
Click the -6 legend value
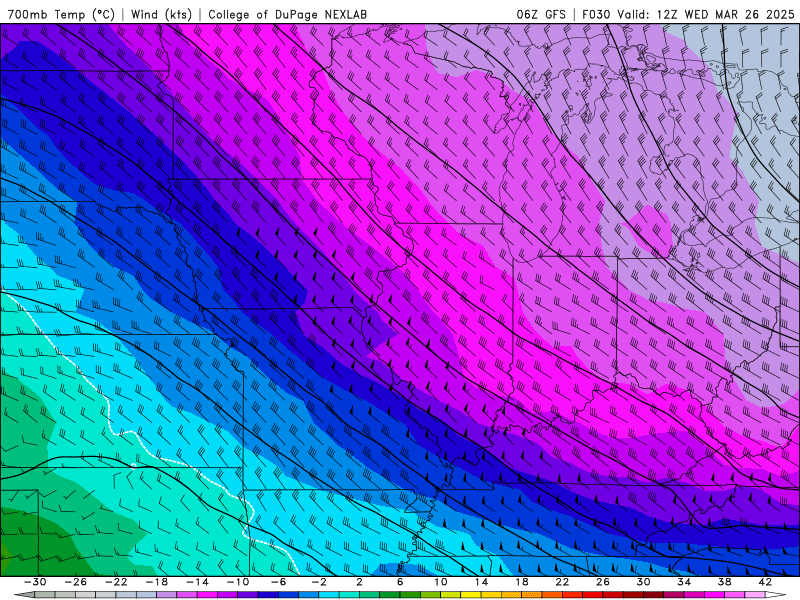pos(279,582)
